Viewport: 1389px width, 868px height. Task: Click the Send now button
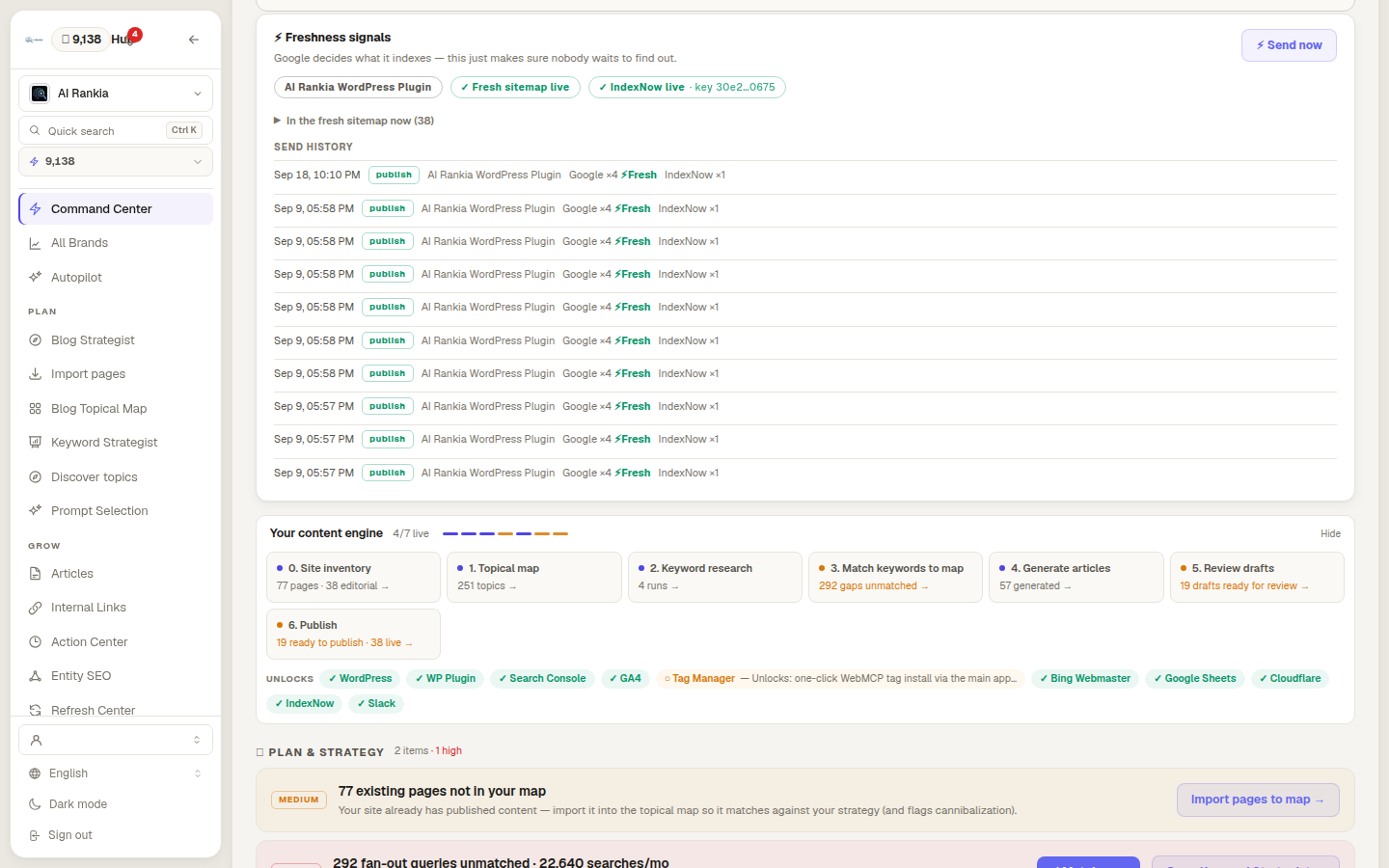1289,45
